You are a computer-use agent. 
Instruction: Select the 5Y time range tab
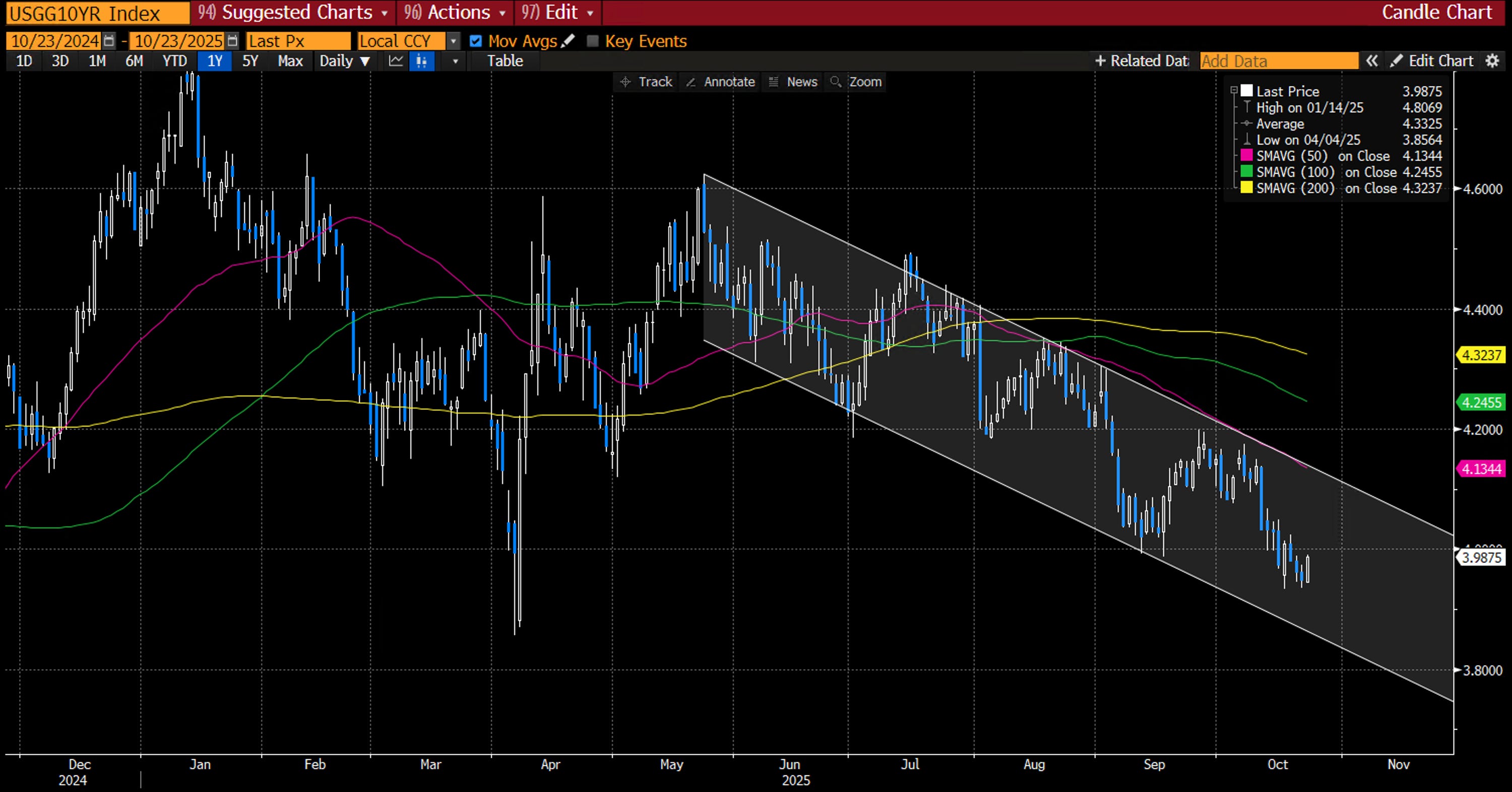(250, 61)
